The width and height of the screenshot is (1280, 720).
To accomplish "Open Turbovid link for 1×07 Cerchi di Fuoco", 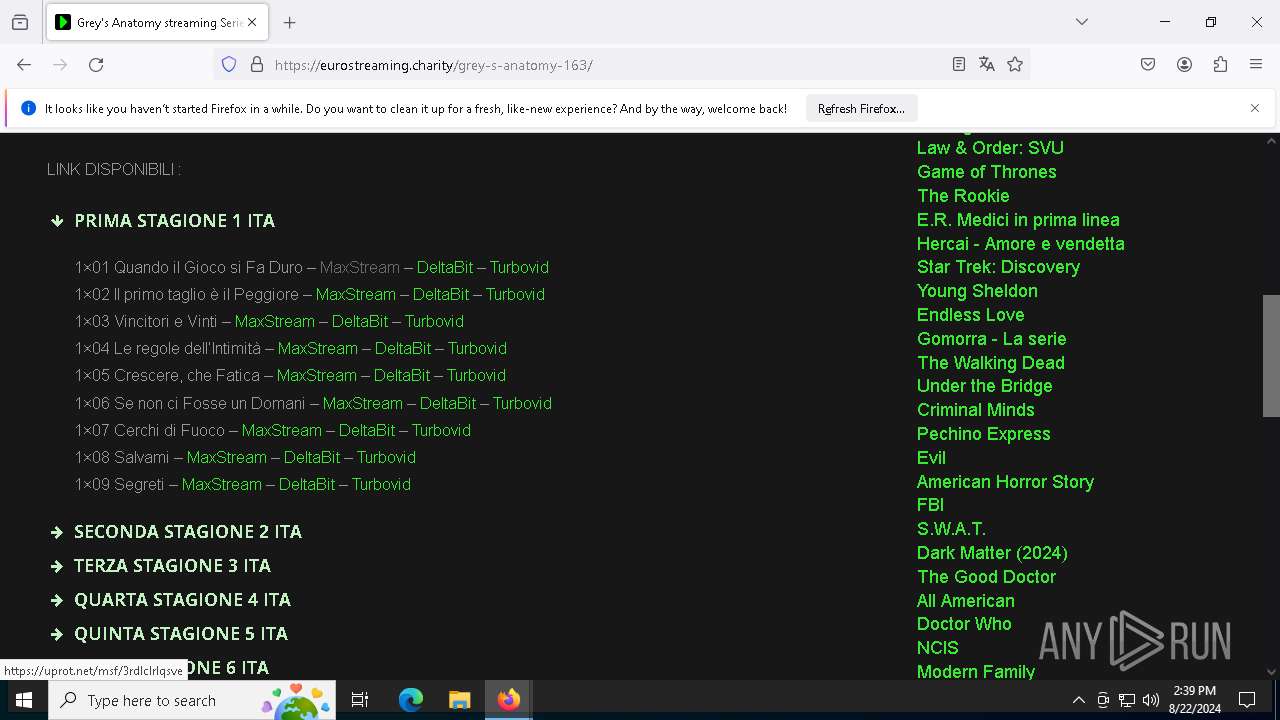I will (x=441, y=430).
